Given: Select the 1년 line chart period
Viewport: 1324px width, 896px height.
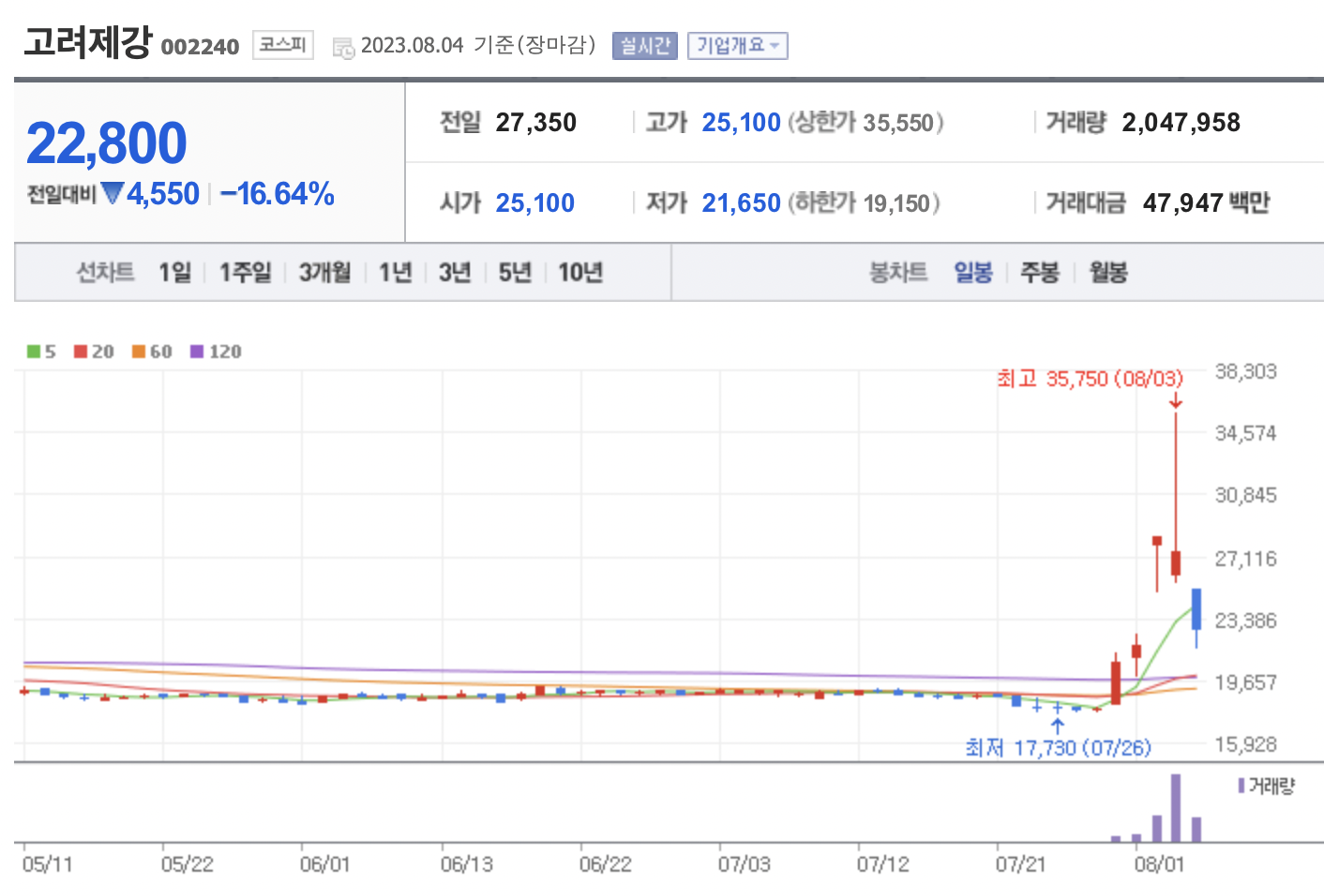Looking at the screenshot, I should 396,273.
